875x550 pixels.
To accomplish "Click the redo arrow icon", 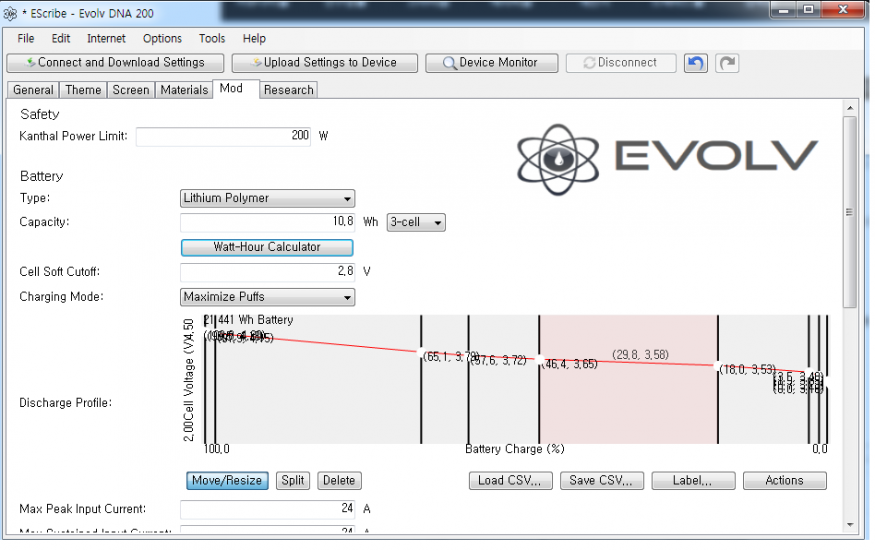I will 727,63.
